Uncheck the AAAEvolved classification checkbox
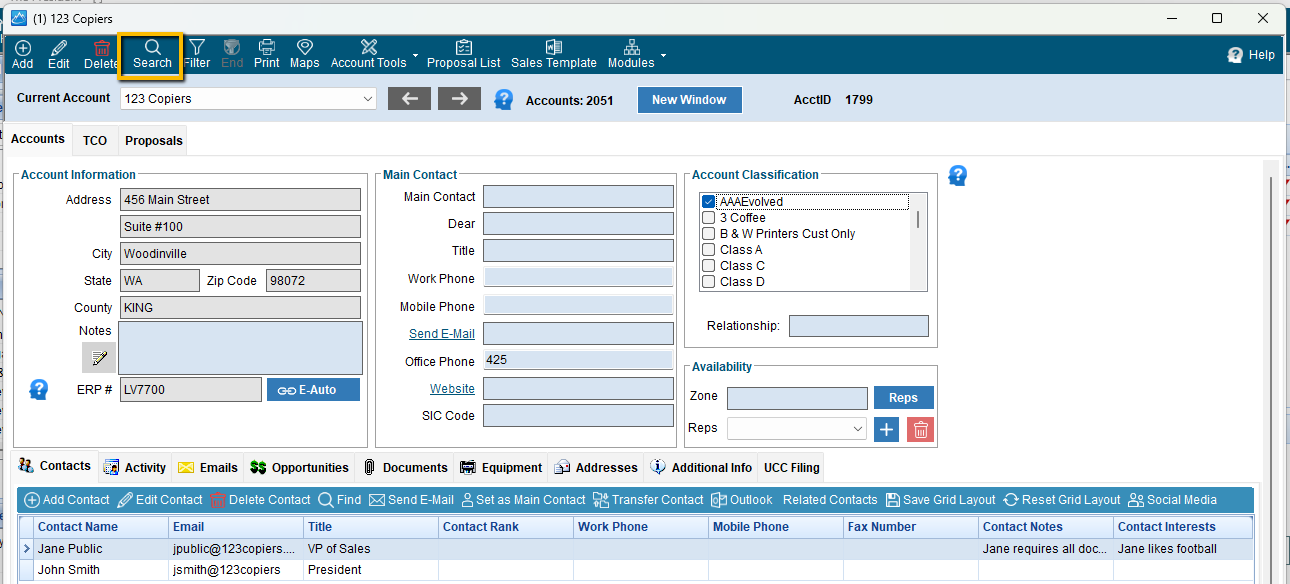 (x=708, y=202)
